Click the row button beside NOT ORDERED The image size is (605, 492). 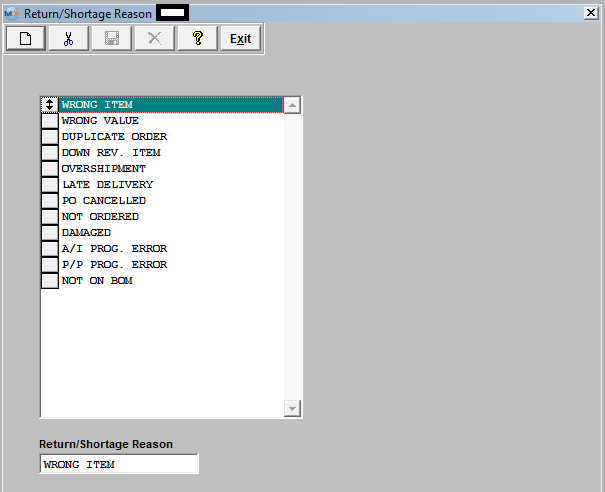49,217
